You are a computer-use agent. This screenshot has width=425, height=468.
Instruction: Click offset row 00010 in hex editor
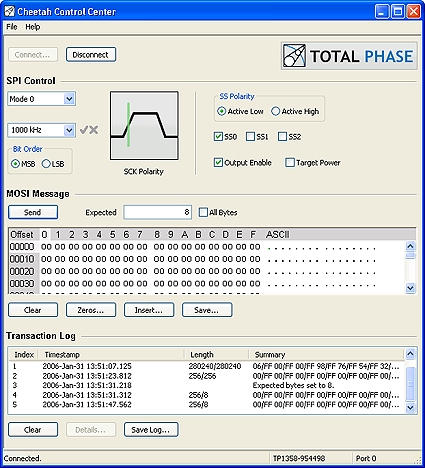[x=22, y=259]
